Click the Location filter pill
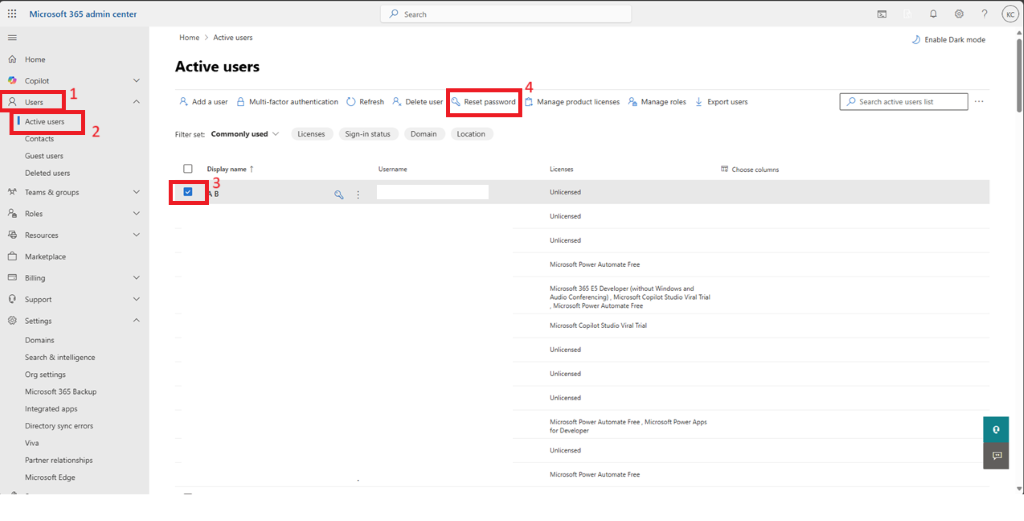The width and height of the screenshot is (1024, 521). click(x=472, y=134)
